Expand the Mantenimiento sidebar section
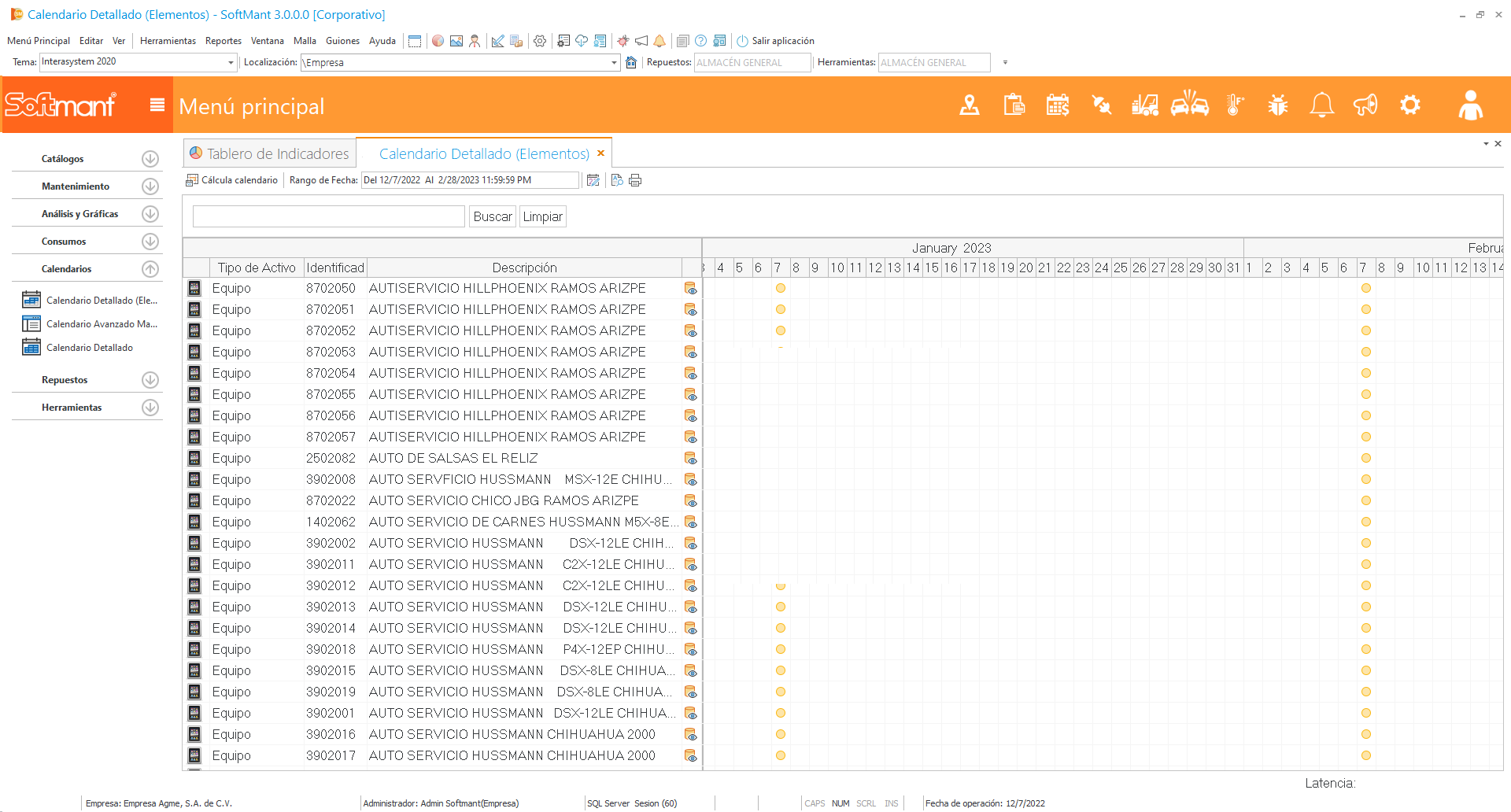The image size is (1511, 812). [150, 186]
